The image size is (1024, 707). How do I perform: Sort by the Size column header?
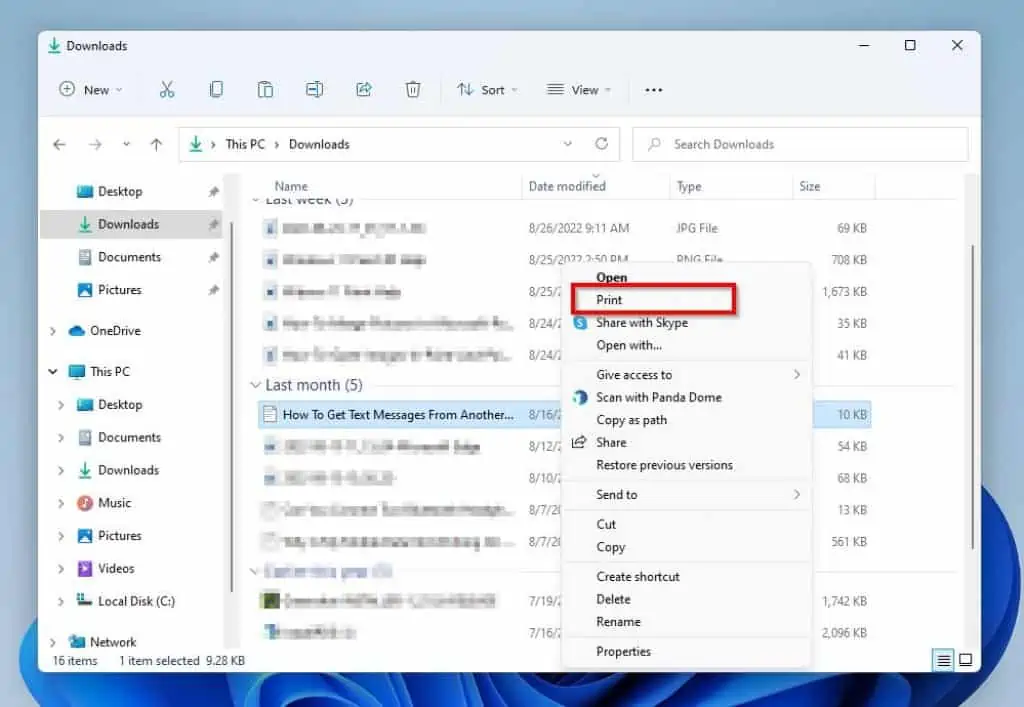coord(809,186)
